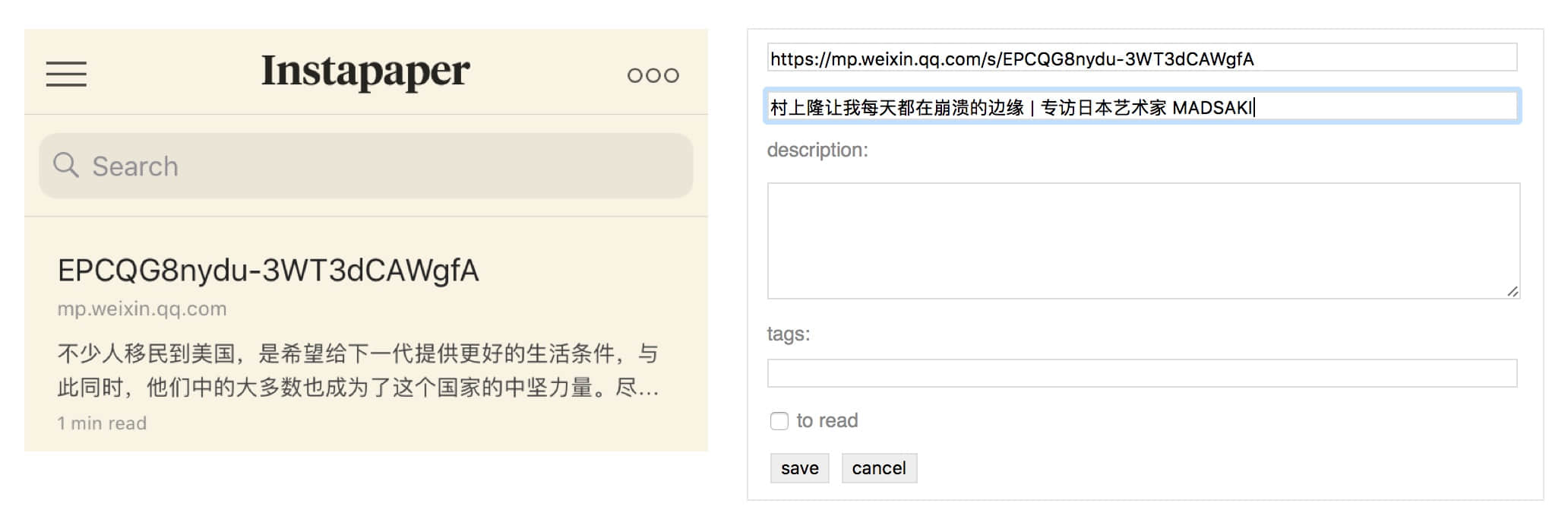Click the description box resize handle
Viewport: 1568px width, 529px height.
[1512, 291]
